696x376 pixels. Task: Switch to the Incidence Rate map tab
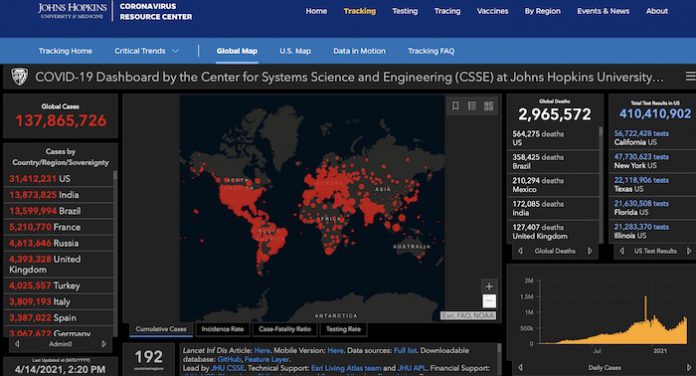click(x=222, y=329)
